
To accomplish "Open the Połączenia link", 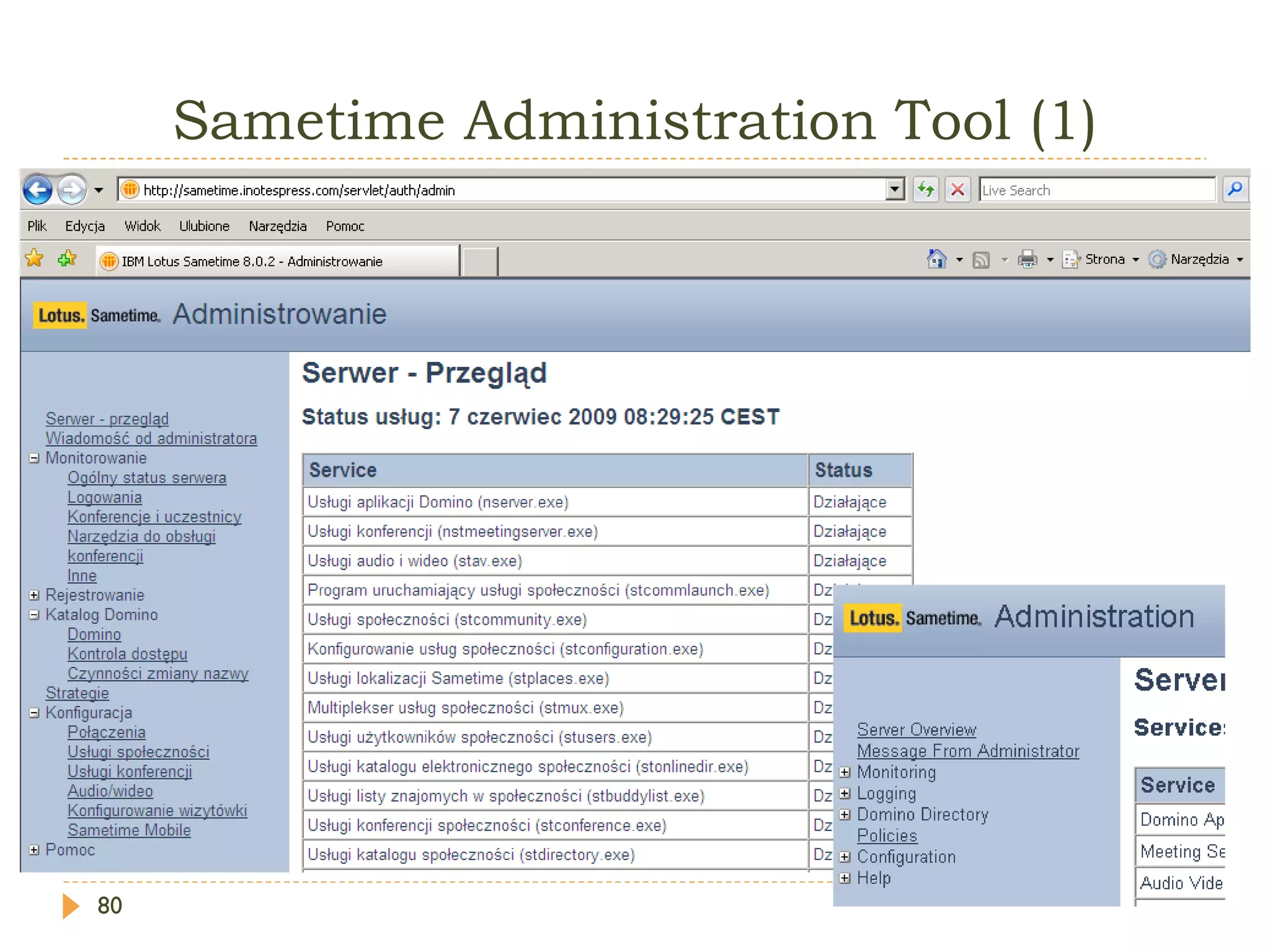I will pyautogui.click(x=107, y=733).
